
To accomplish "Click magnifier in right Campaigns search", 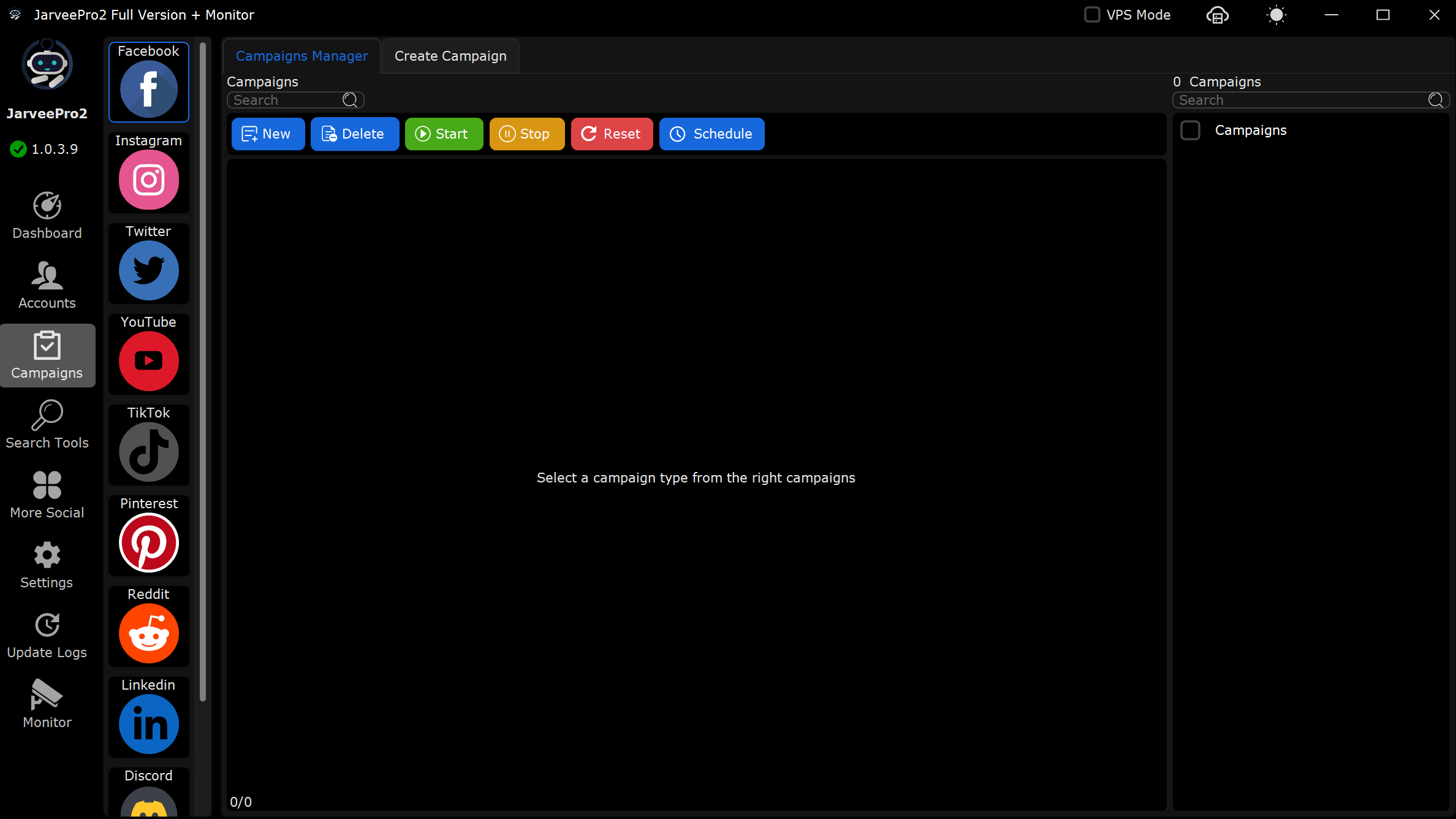I will pyautogui.click(x=1436, y=100).
